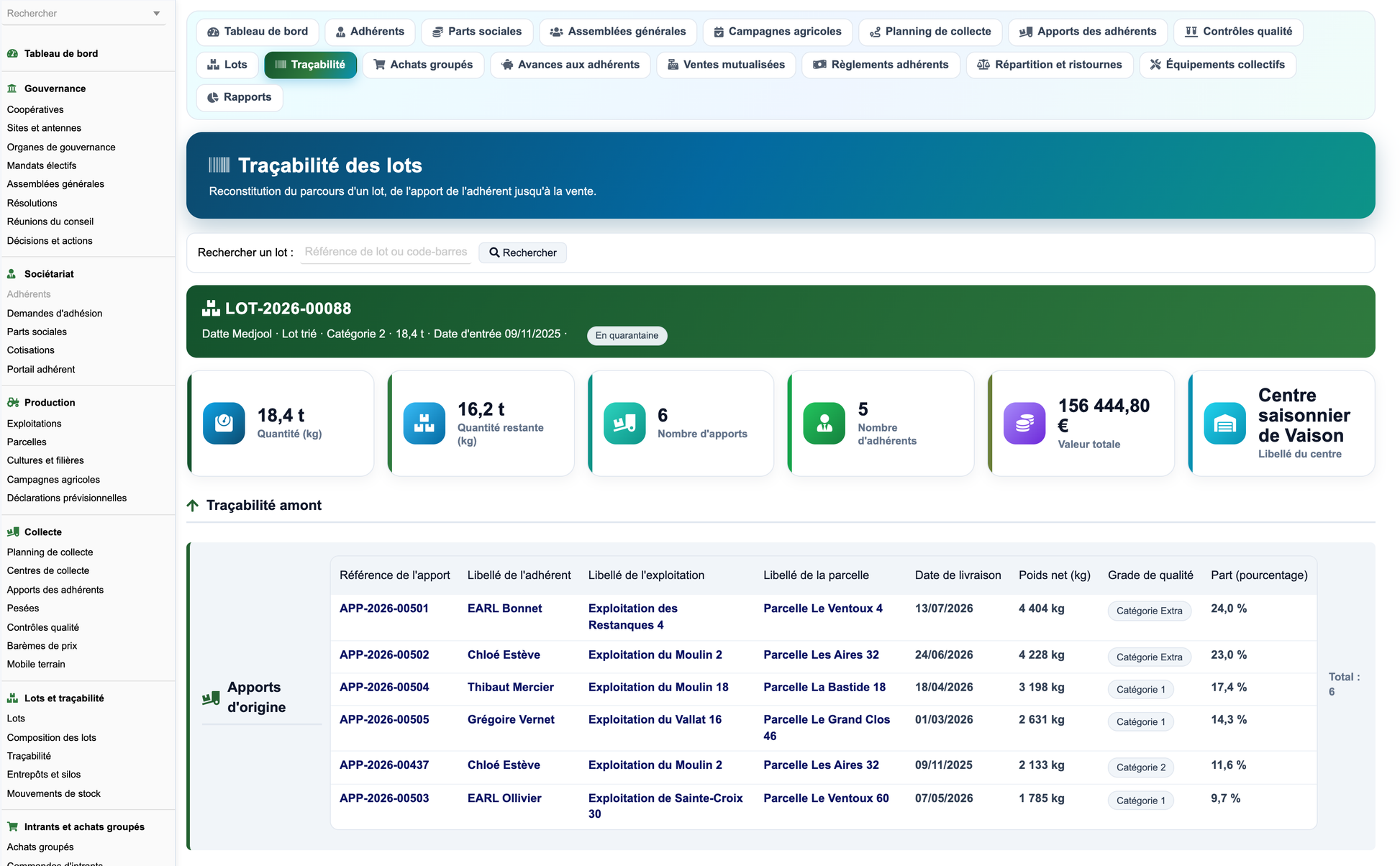The image size is (1400, 866).
Task: Open apport APP-2026-00501 link
Action: click(384, 609)
